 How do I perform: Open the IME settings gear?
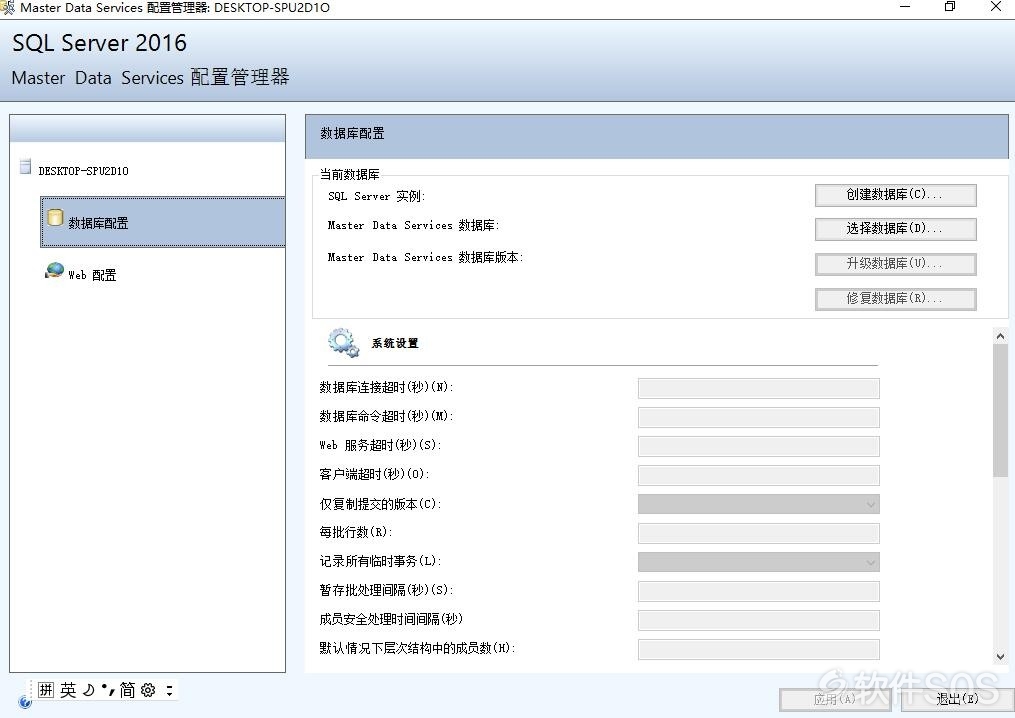pyautogui.click(x=148, y=690)
